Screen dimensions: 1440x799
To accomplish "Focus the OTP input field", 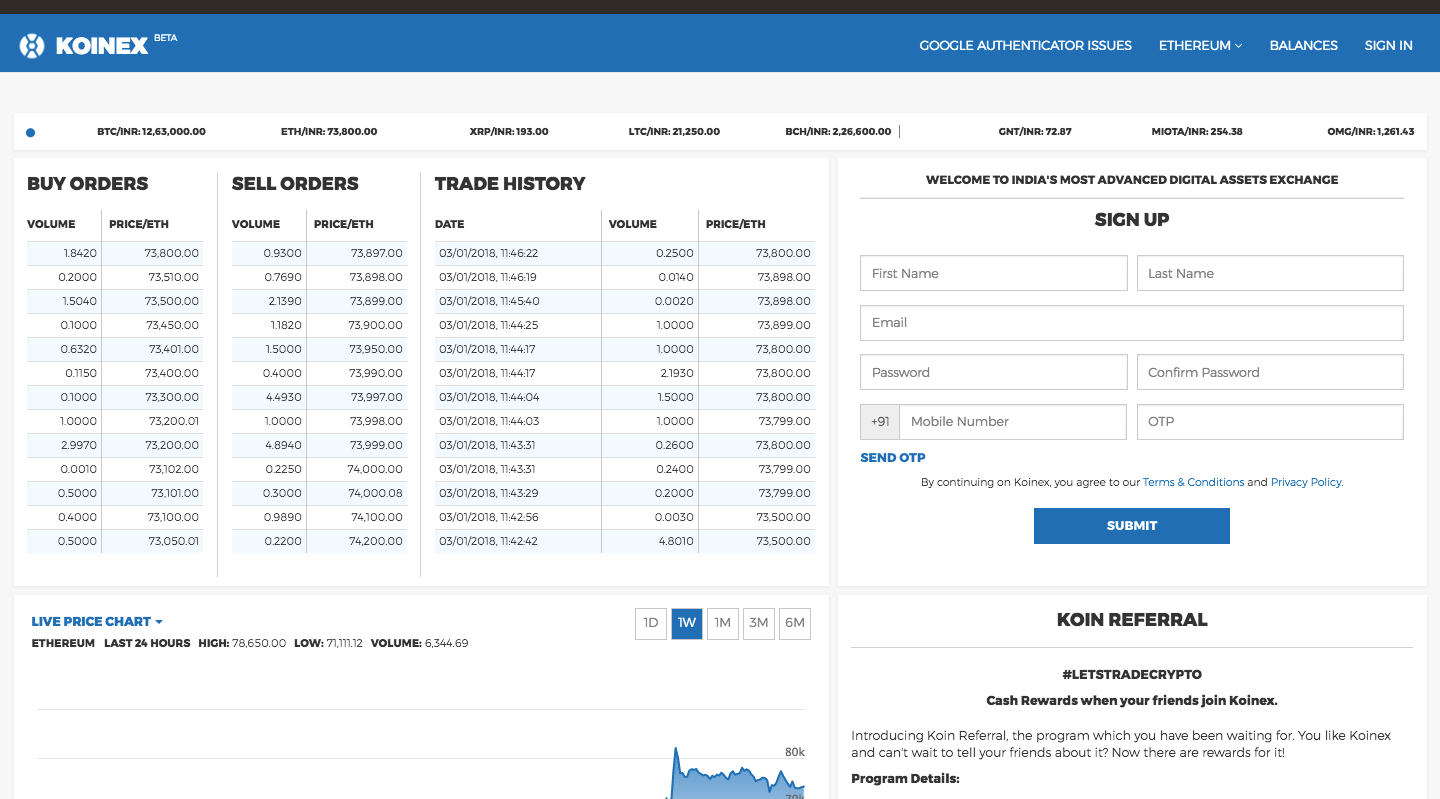I will [1270, 422].
